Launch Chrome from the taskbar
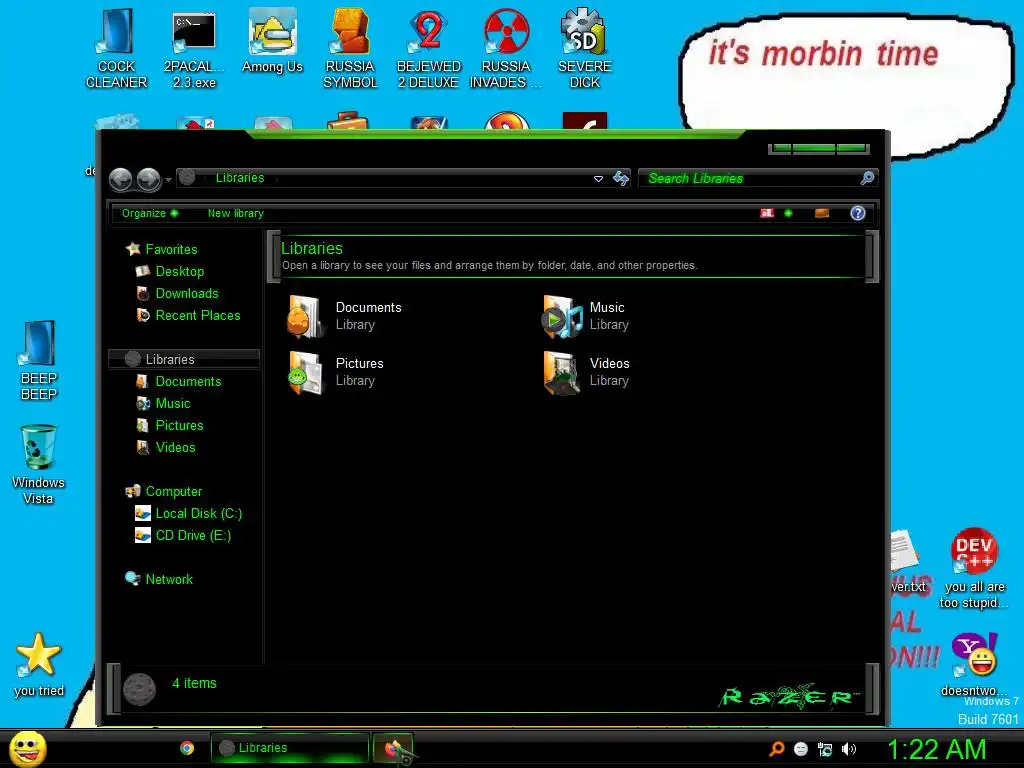The height and width of the screenshot is (768, 1024). pyautogui.click(x=187, y=748)
